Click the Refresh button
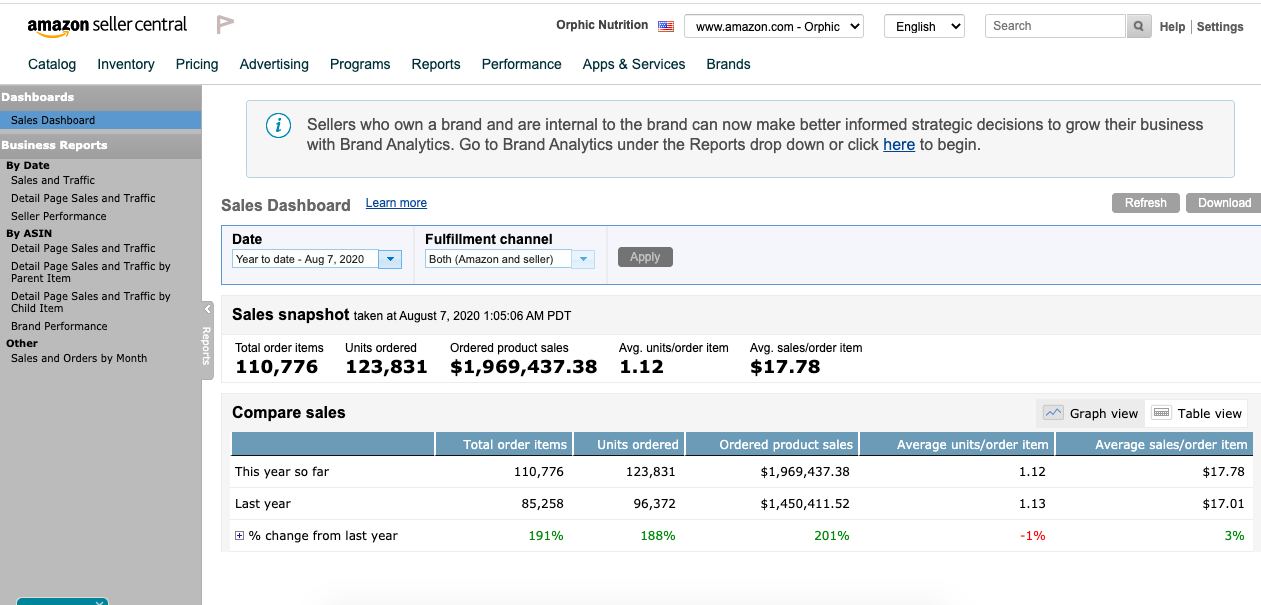The image size is (1261, 605). coord(1146,203)
